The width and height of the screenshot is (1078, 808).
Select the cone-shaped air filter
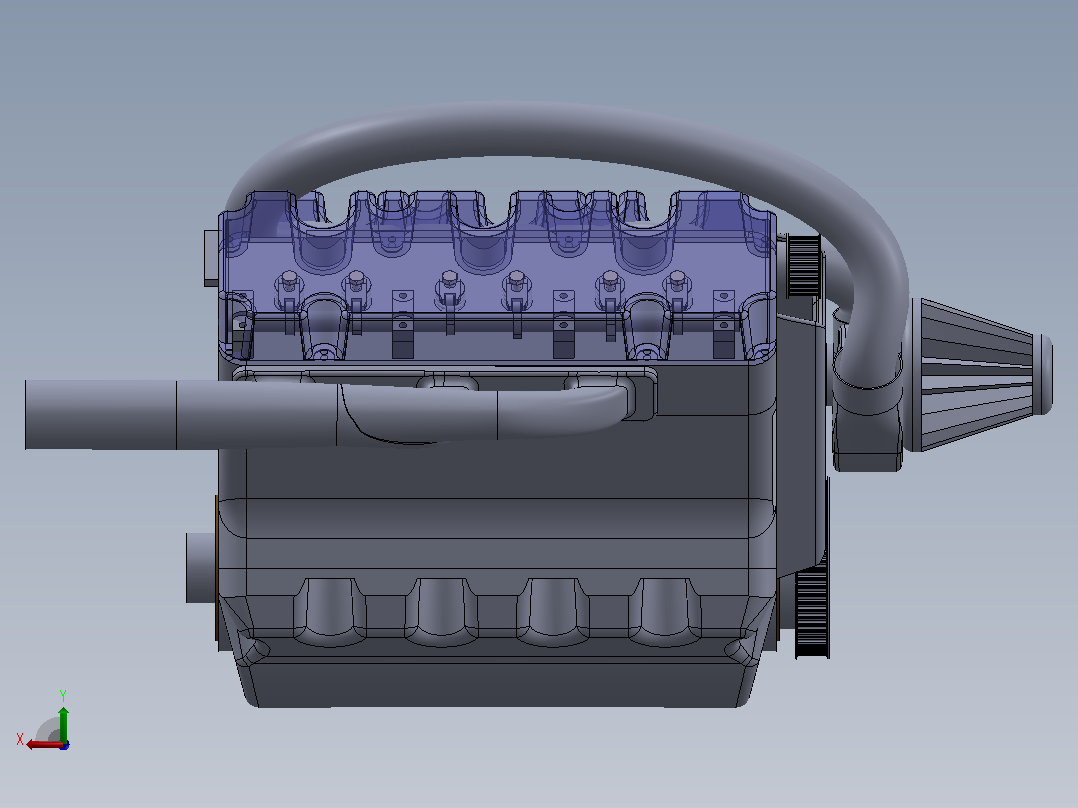pyautogui.click(x=980, y=375)
